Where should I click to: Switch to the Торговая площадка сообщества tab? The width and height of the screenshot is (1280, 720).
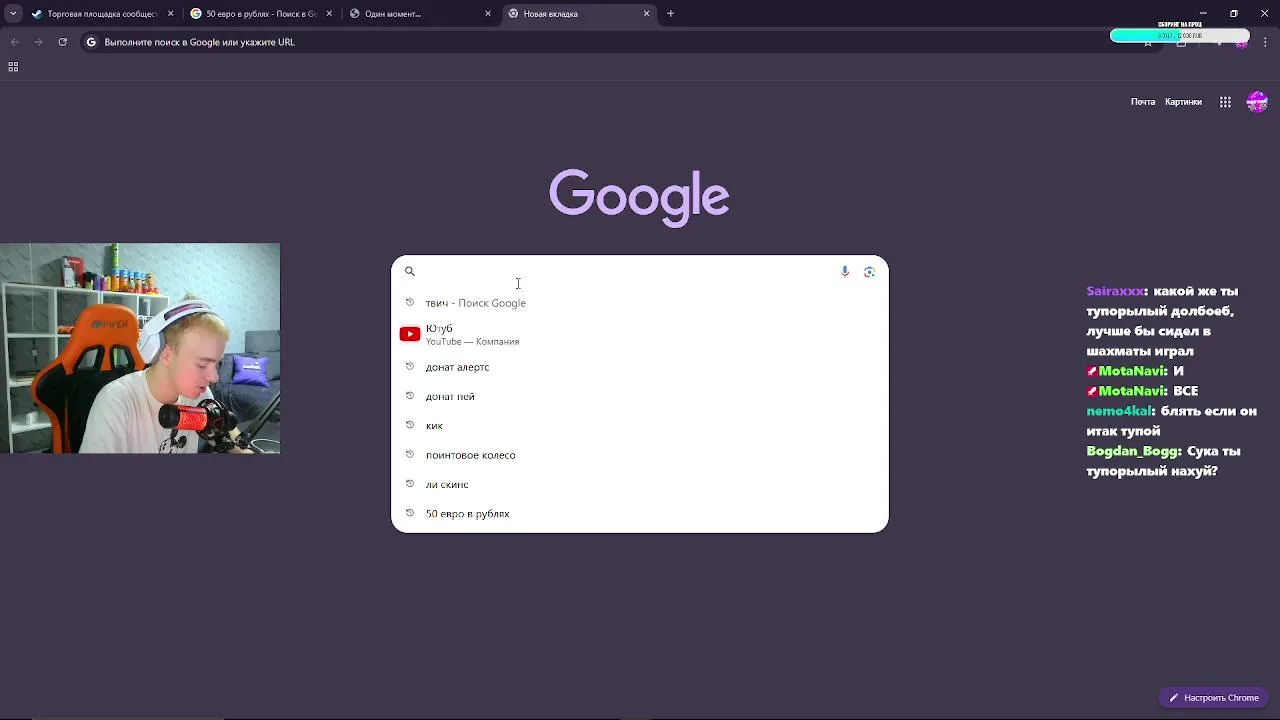tap(101, 14)
